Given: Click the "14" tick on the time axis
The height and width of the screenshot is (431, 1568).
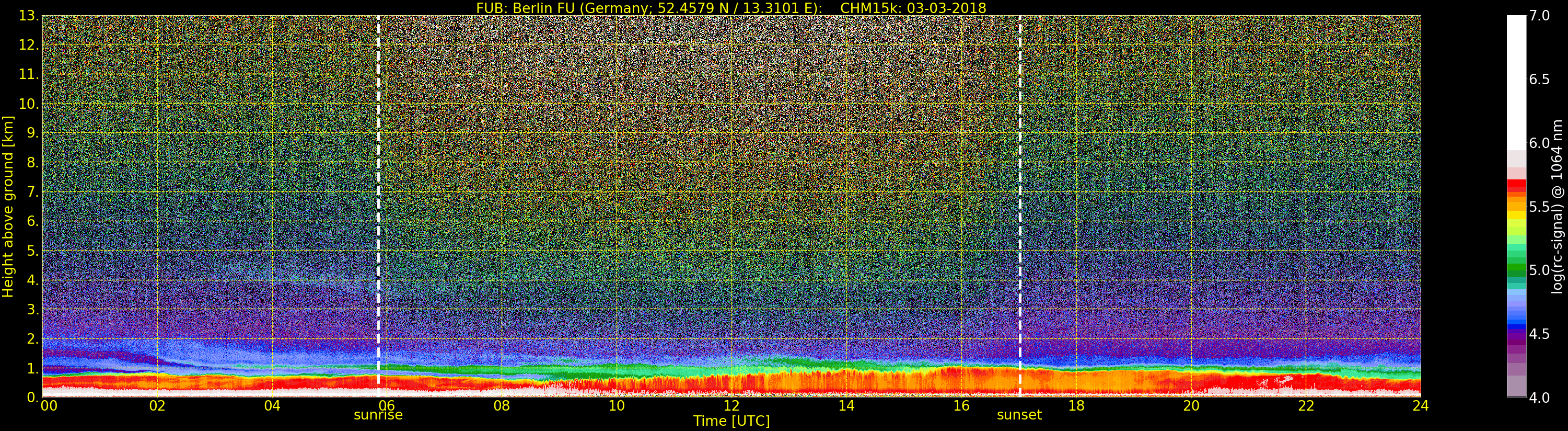Looking at the screenshot, I should tap(846, 405).
